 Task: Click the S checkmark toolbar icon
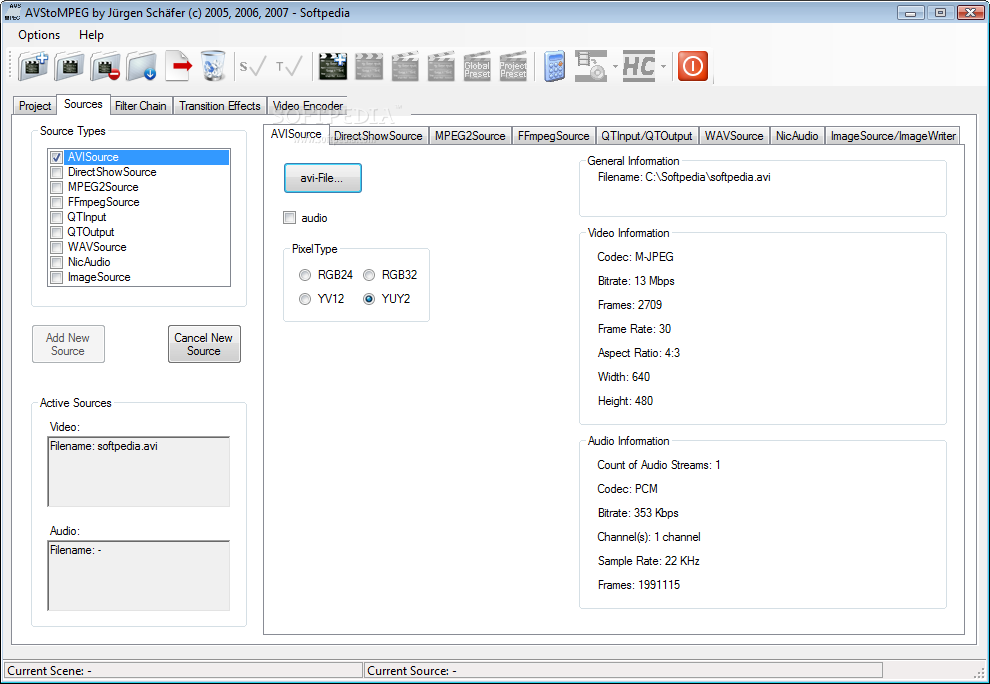pos(253,66)
